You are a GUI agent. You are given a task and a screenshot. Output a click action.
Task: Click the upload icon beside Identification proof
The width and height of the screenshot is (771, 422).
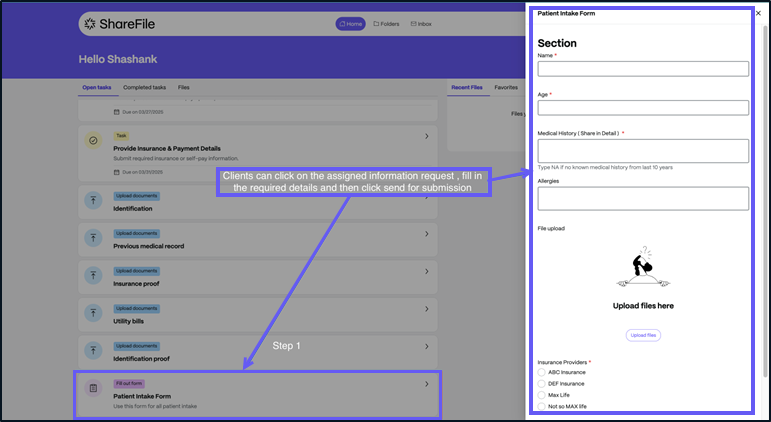pos(93,350)
